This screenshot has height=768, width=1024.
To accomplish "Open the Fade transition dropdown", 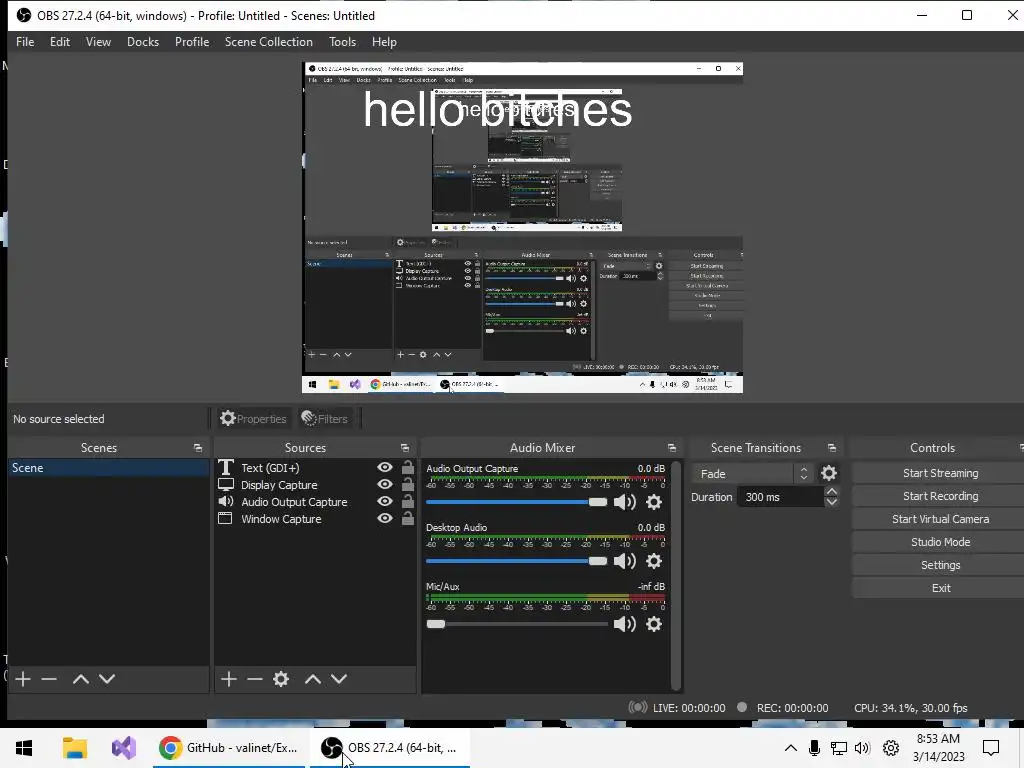I will [752, 473].
